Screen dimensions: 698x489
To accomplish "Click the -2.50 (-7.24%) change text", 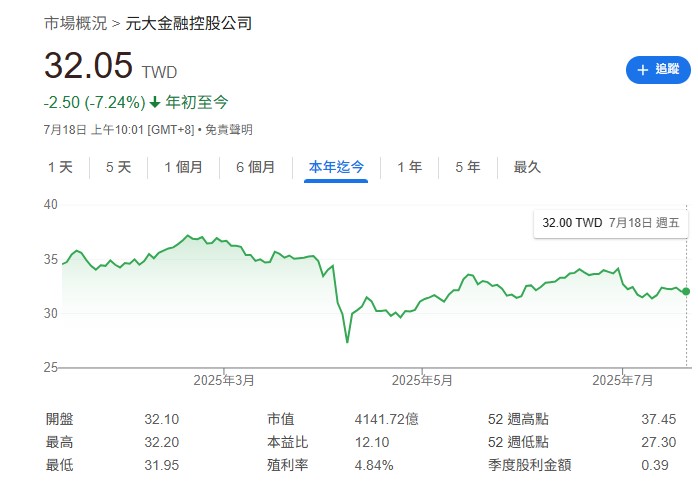I will pyautogui.click(x=95, y=102).
